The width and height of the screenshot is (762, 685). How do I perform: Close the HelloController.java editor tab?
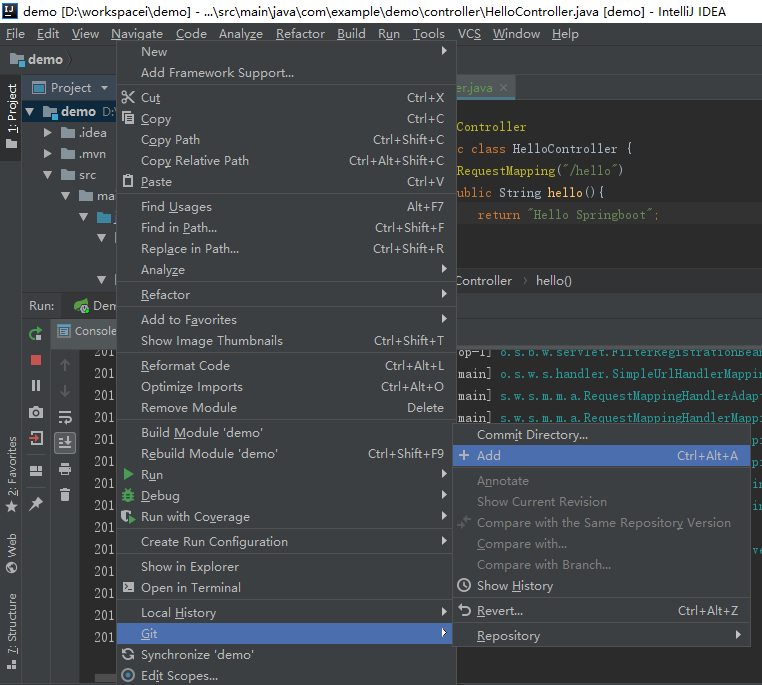pos(503,87)
